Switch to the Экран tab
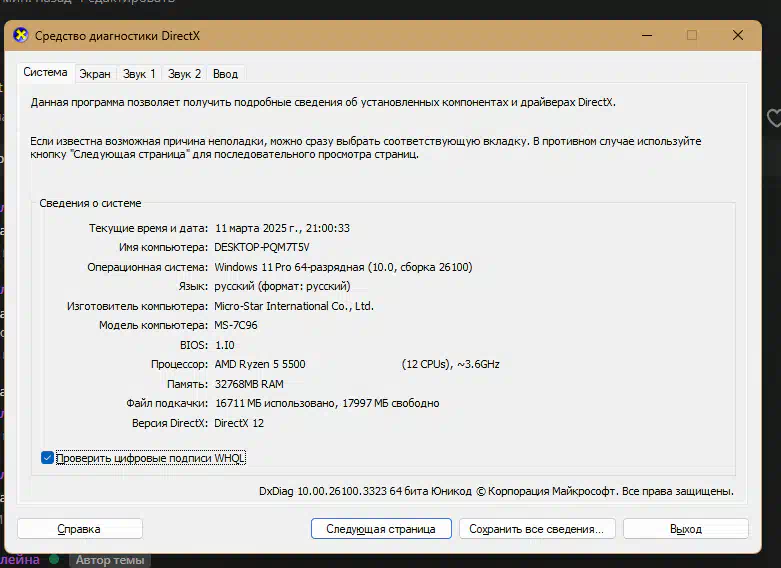 pos(95,74)
